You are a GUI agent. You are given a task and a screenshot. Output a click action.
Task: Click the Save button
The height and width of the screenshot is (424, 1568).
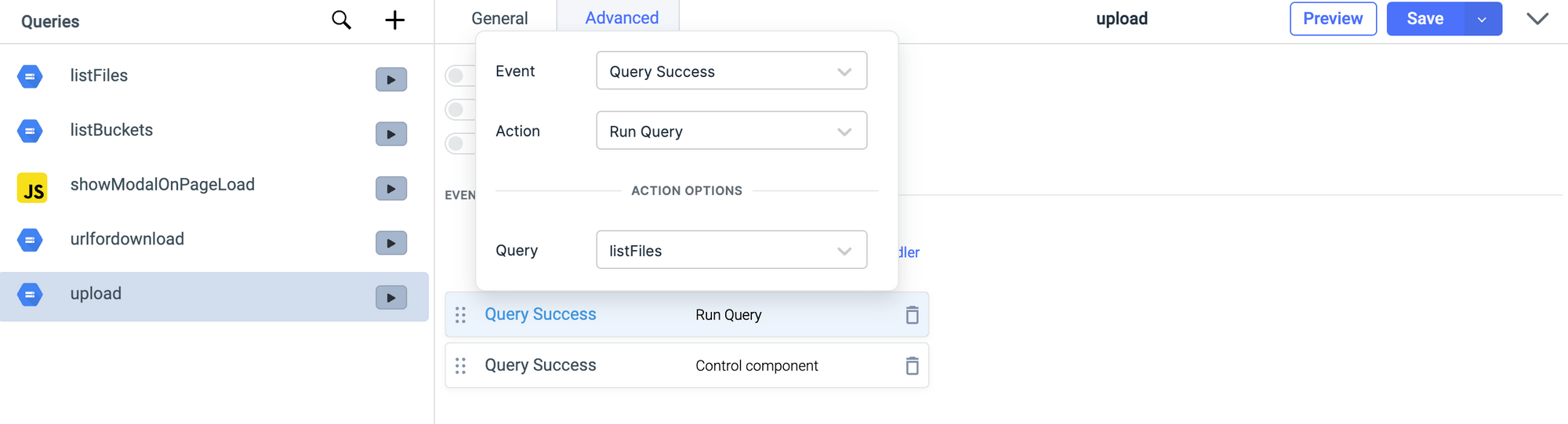[1425, 19]
